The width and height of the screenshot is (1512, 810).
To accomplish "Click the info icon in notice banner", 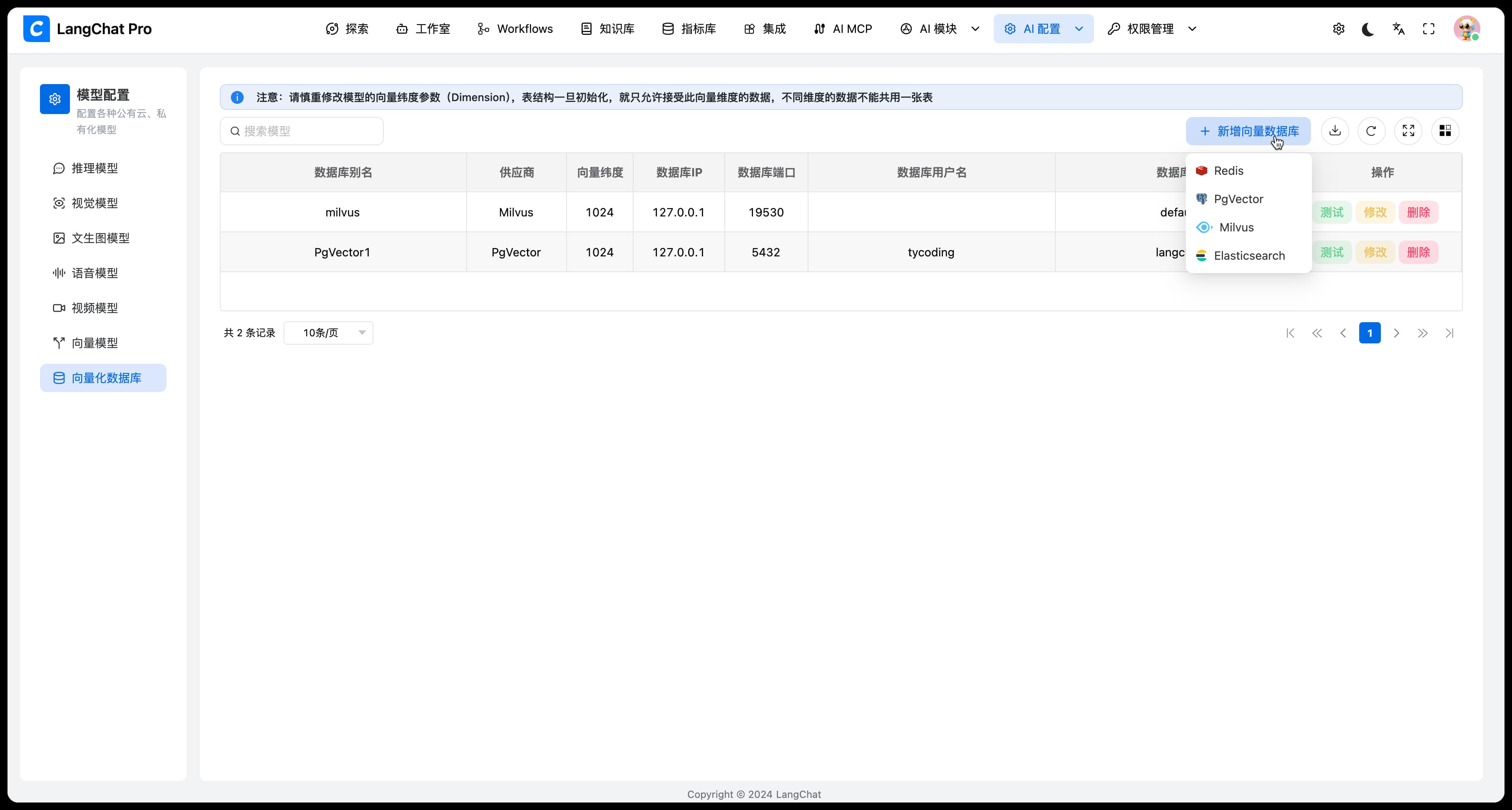I will pos(237,97).
